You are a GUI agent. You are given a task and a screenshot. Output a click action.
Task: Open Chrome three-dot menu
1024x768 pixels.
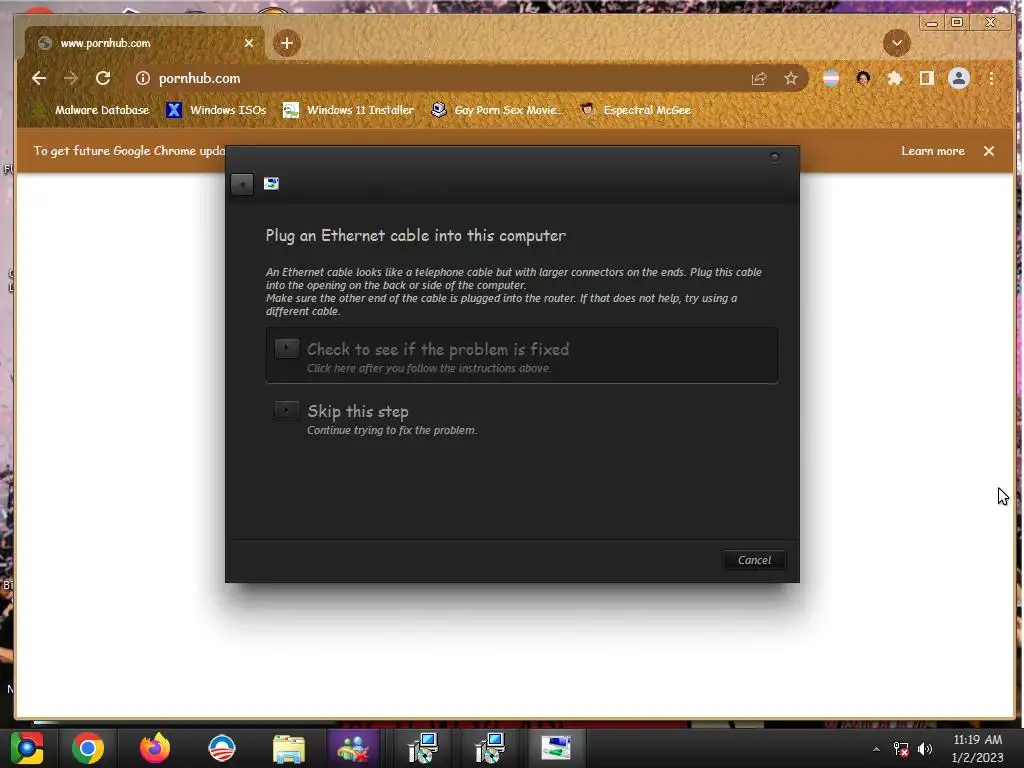click(991, 78)
